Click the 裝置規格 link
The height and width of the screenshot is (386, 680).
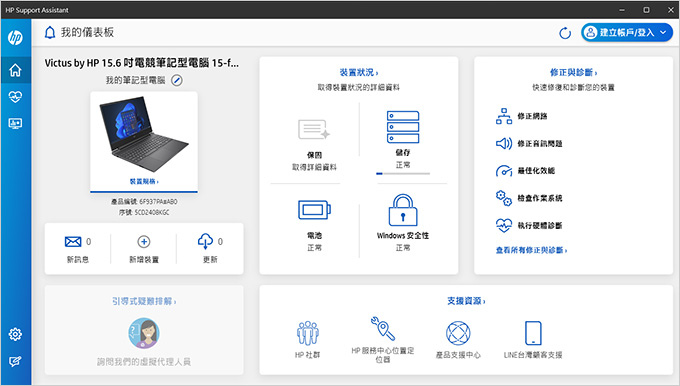click(144, 181)
